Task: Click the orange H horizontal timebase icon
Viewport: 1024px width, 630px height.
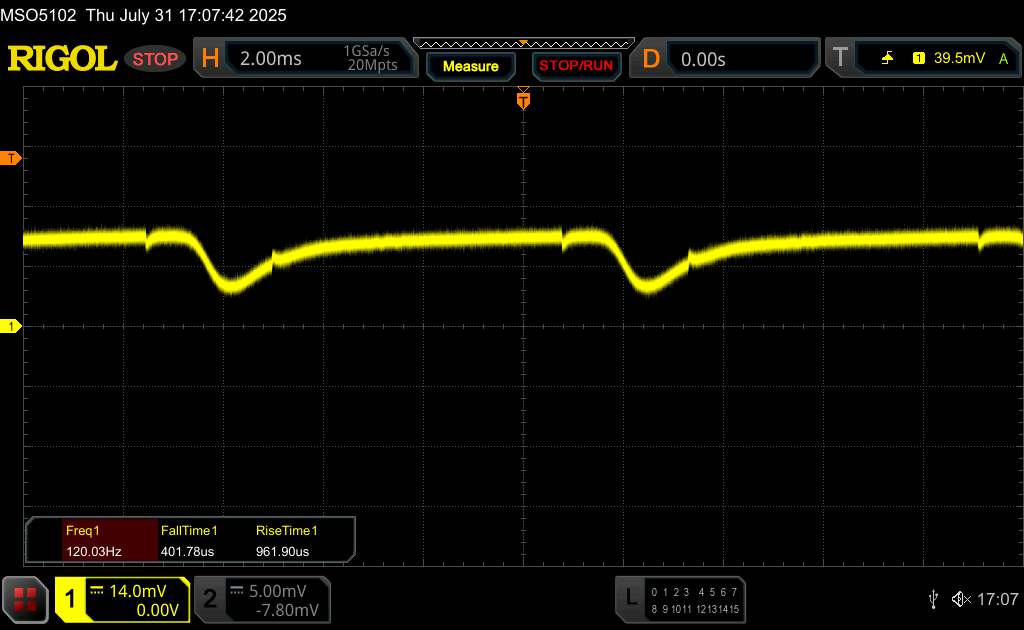Action: coord(211,59)
